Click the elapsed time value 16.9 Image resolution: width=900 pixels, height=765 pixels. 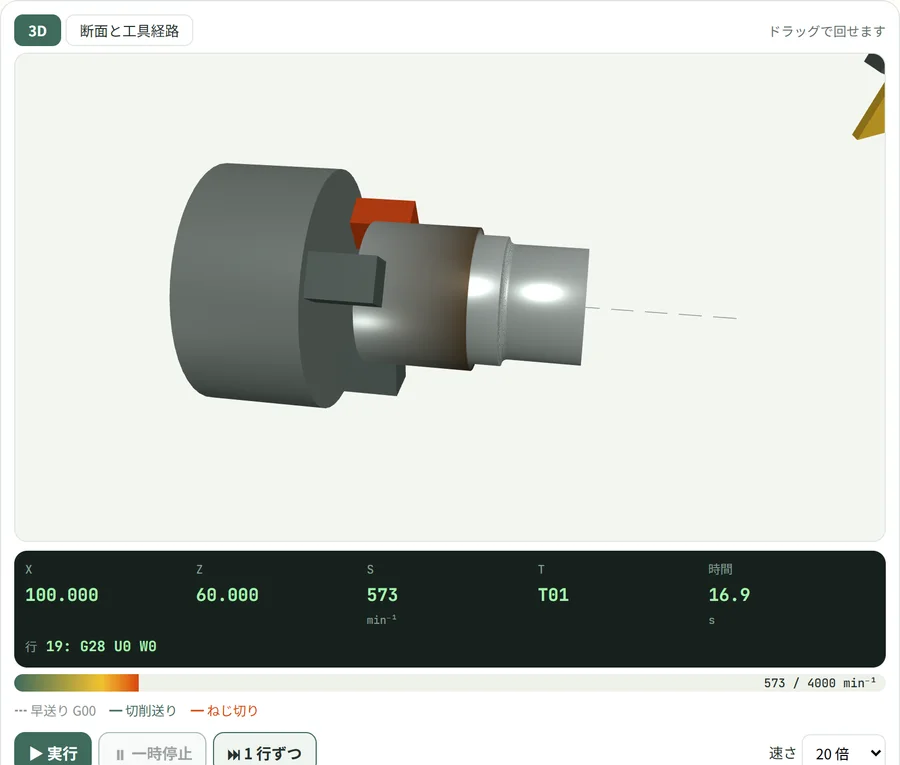[729, 595]
